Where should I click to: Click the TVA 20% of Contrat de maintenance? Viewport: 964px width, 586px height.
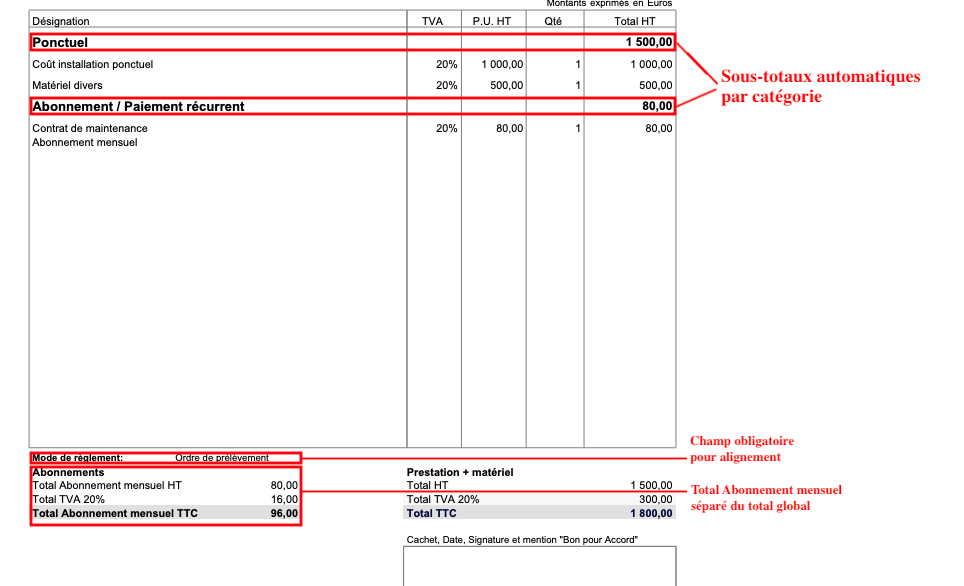click(446, 128)
